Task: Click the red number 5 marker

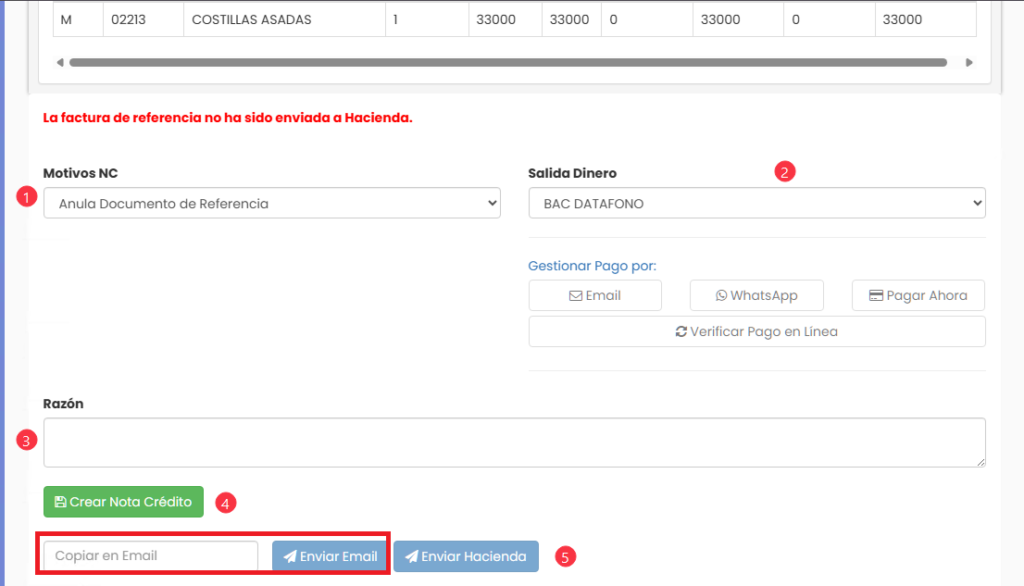Action: [x=566, y=556]
